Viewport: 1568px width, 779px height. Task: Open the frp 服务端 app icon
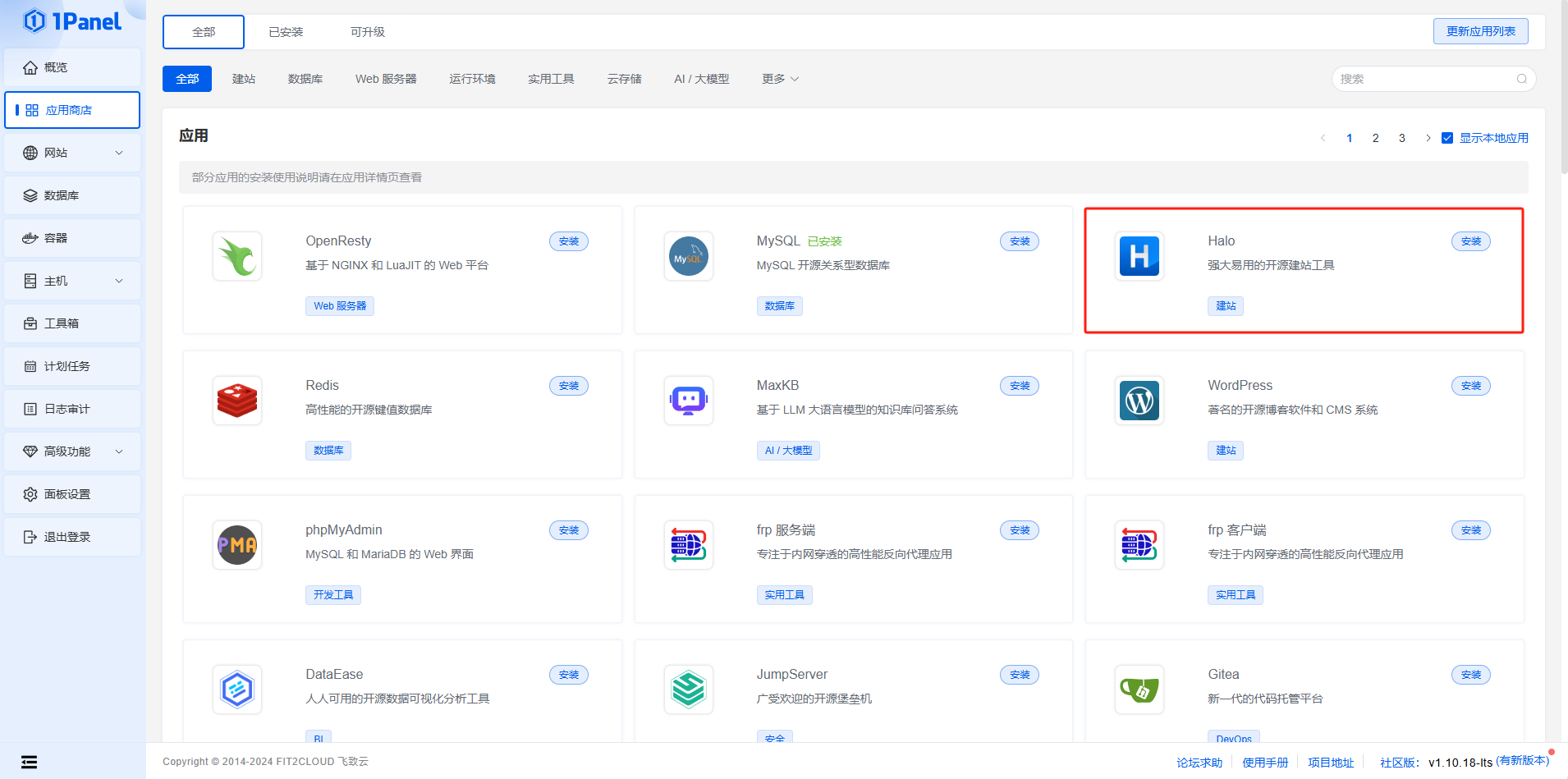(x=689, y=545)
